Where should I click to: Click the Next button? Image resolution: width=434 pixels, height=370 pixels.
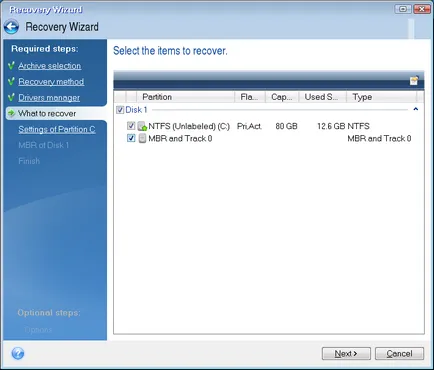tap(346, 354)
